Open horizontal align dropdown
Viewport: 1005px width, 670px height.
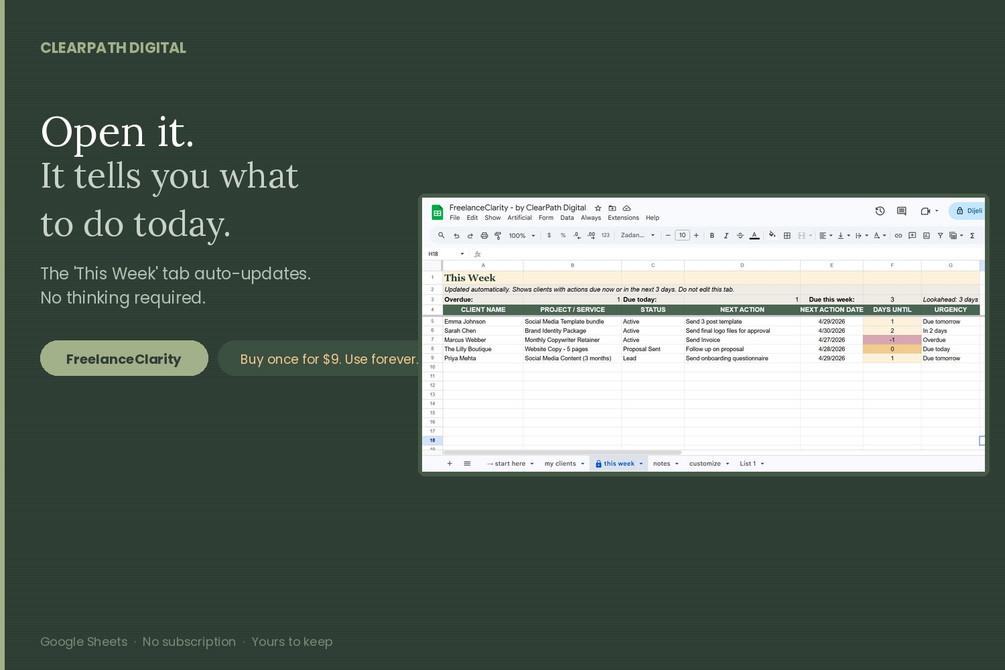[826, 235]
